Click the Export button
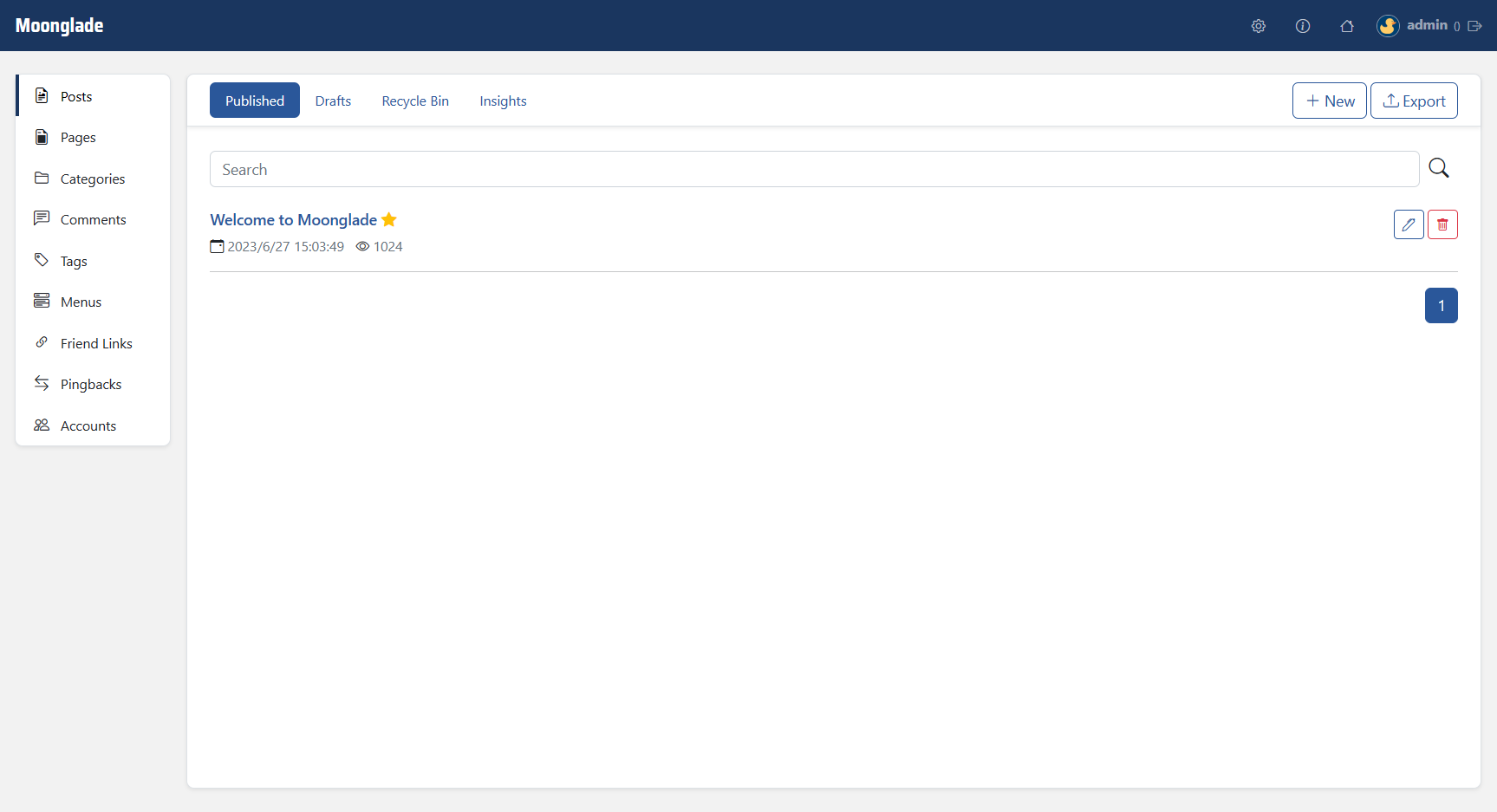This screenshot has width=1497, height=812. coord(1414,101)
